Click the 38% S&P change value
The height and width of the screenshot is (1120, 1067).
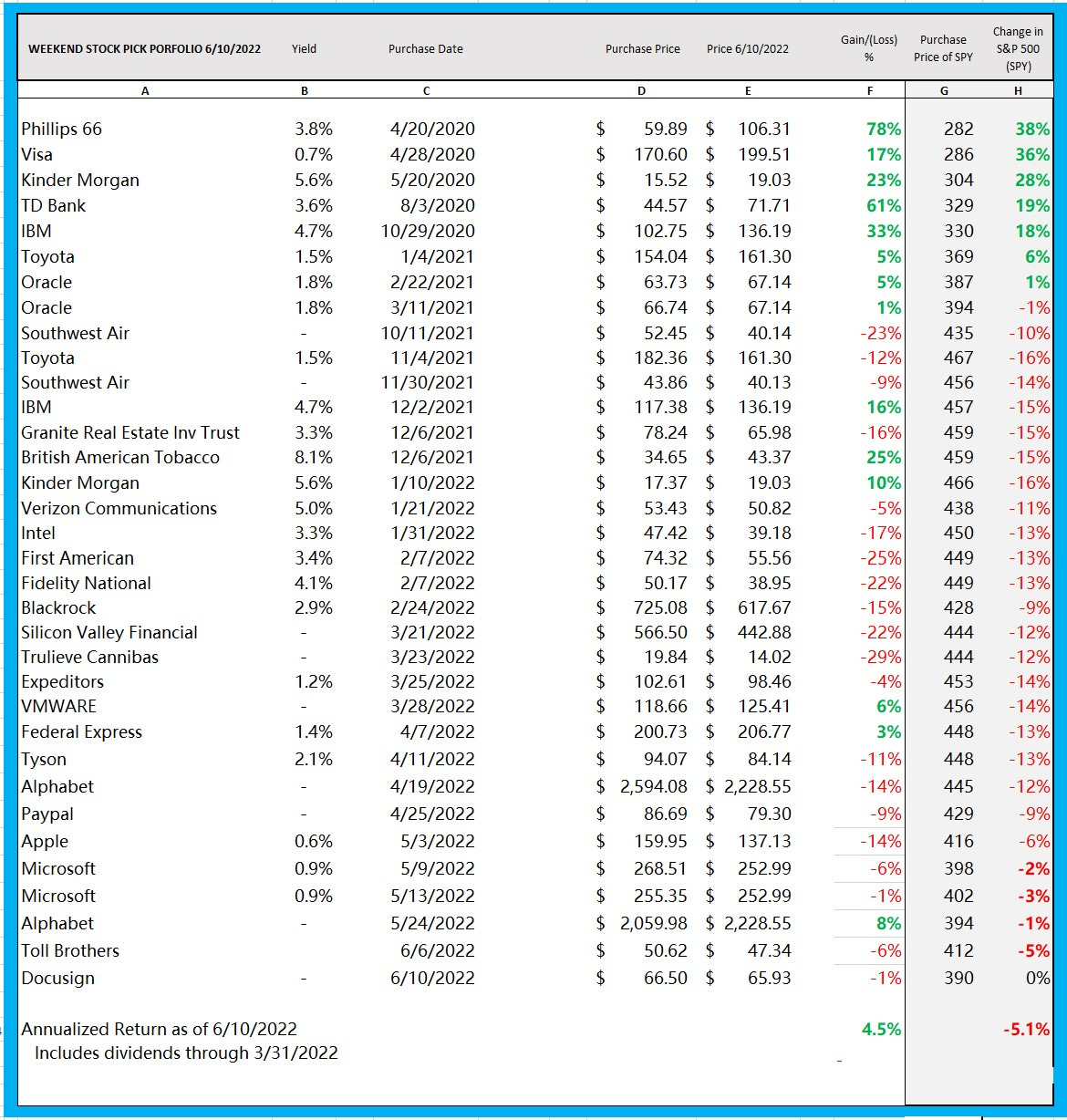tap(1032, 129)
